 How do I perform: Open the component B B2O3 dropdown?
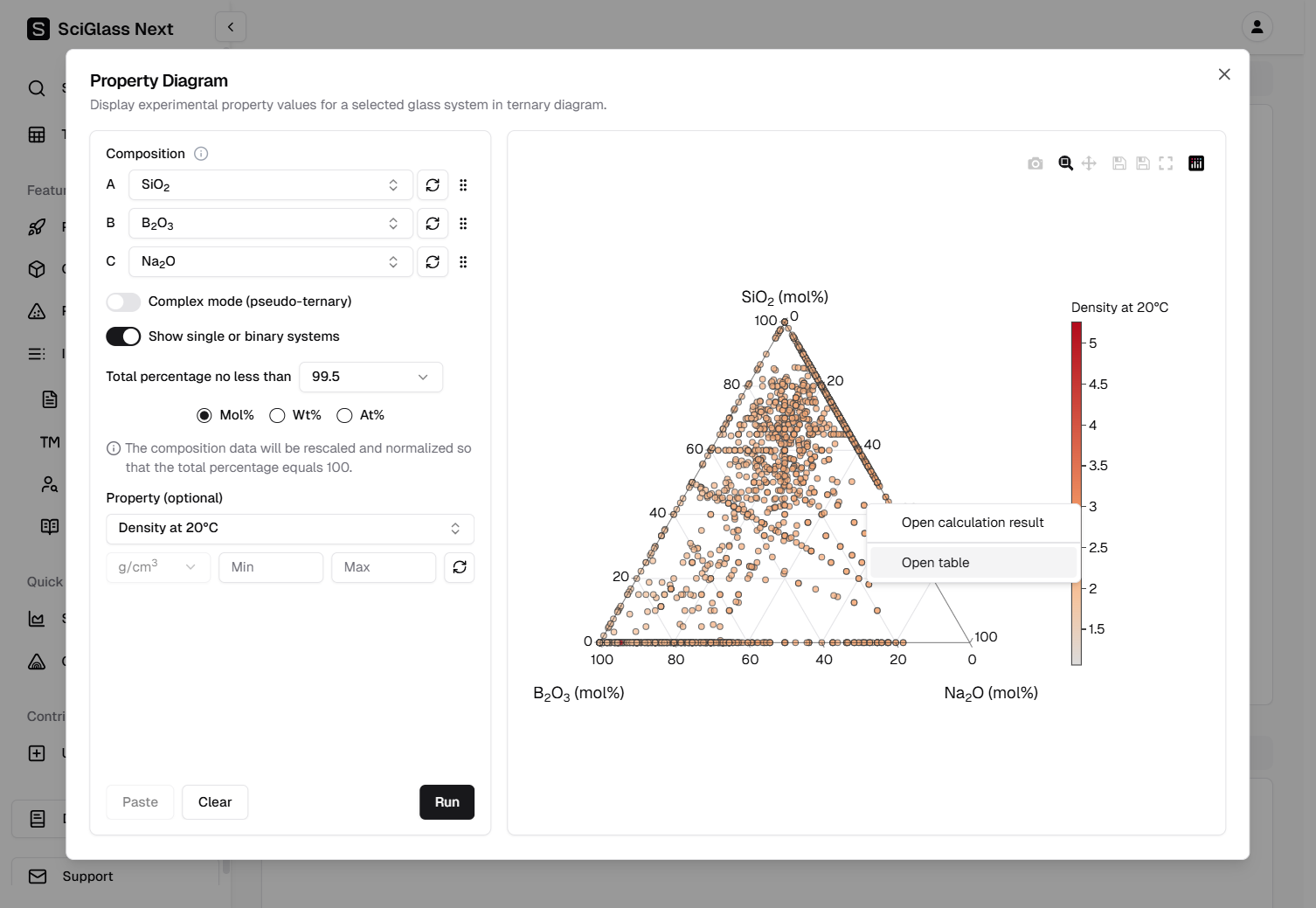[x=270, y=224]
